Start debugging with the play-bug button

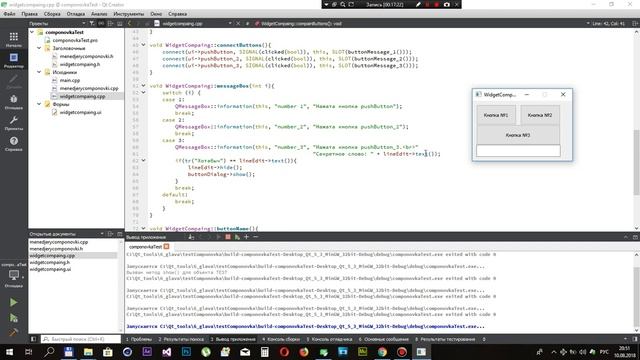(13, 318)
